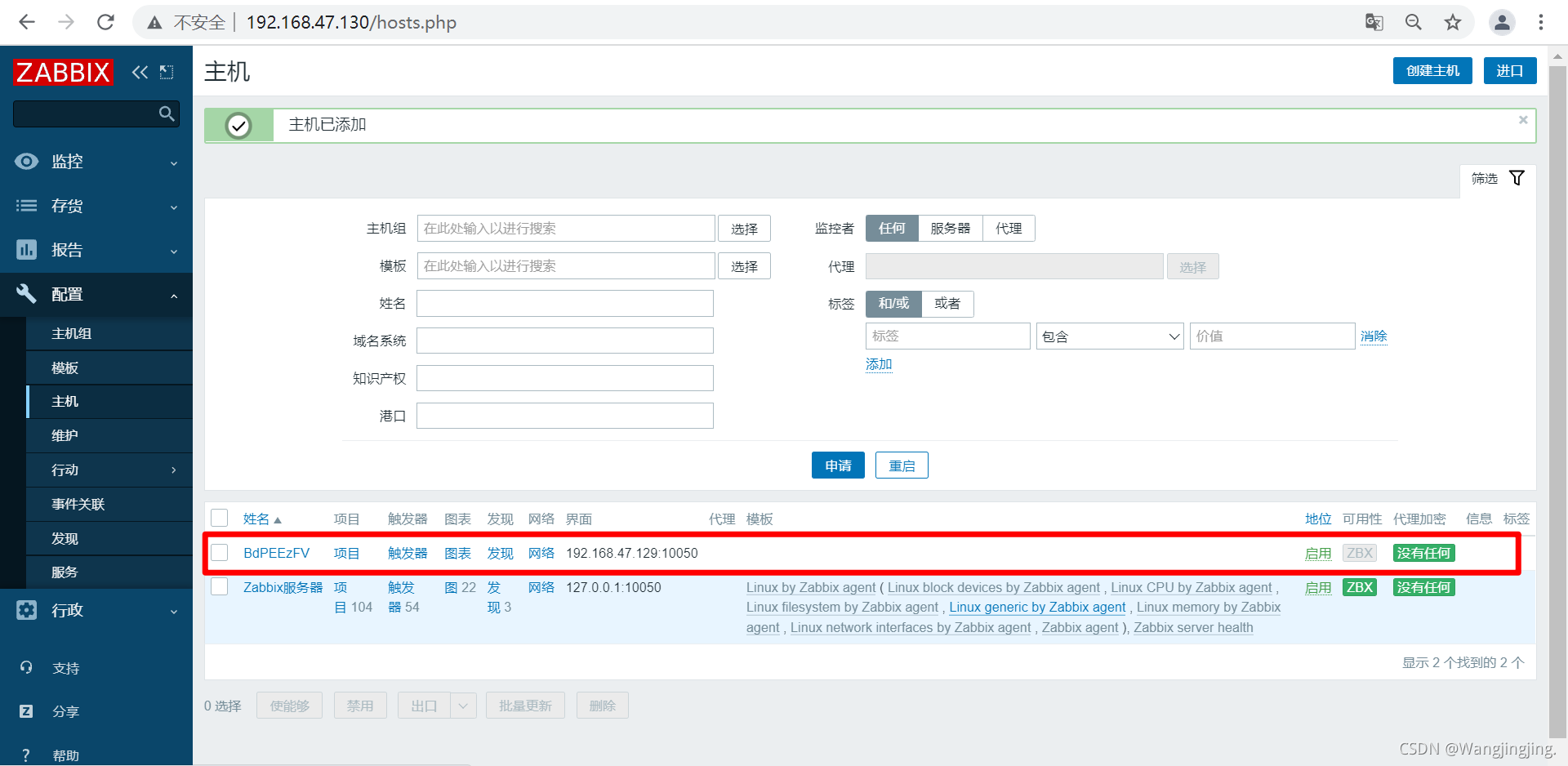
Task: Collapse the sidebar with double-chevron icon
Action: pyautogui.click(x=140, y=73)
